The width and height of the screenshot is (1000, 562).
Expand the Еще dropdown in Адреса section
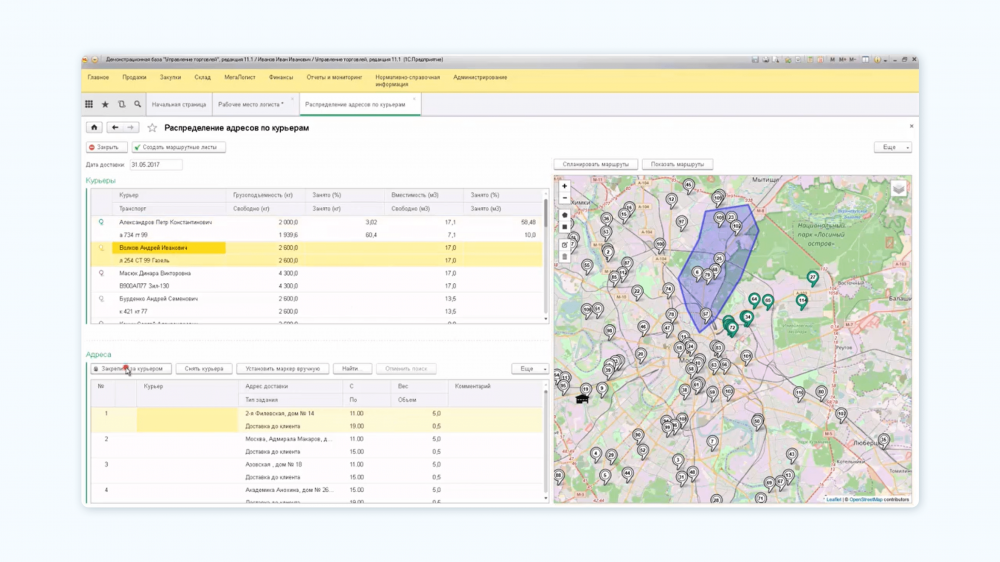point(530,368)
